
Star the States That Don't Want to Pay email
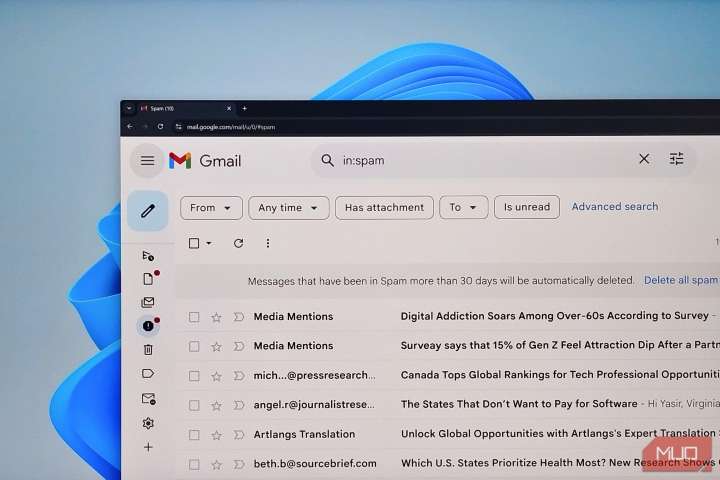pos(216,406)
